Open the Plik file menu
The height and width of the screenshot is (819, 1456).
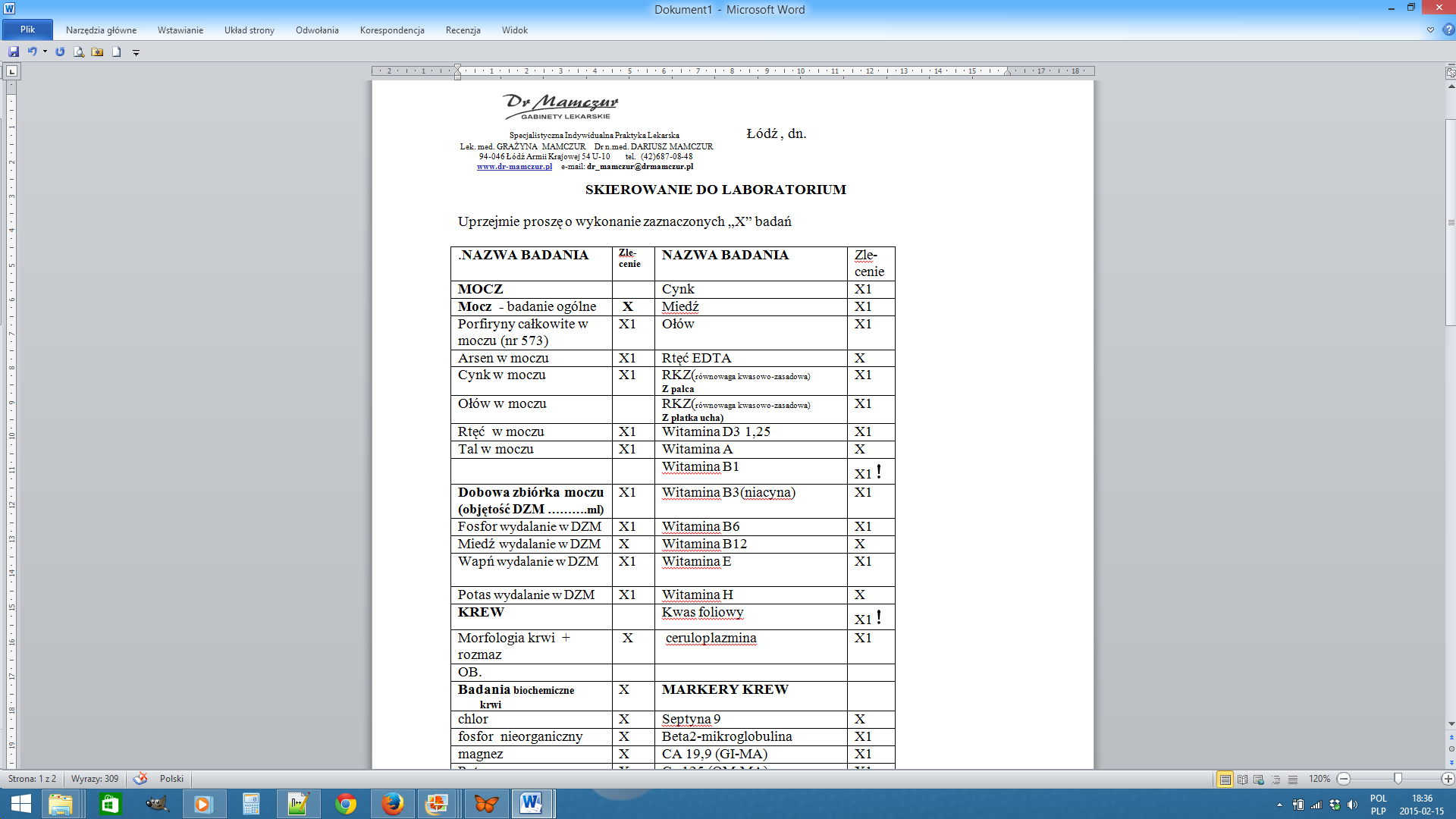27,30
